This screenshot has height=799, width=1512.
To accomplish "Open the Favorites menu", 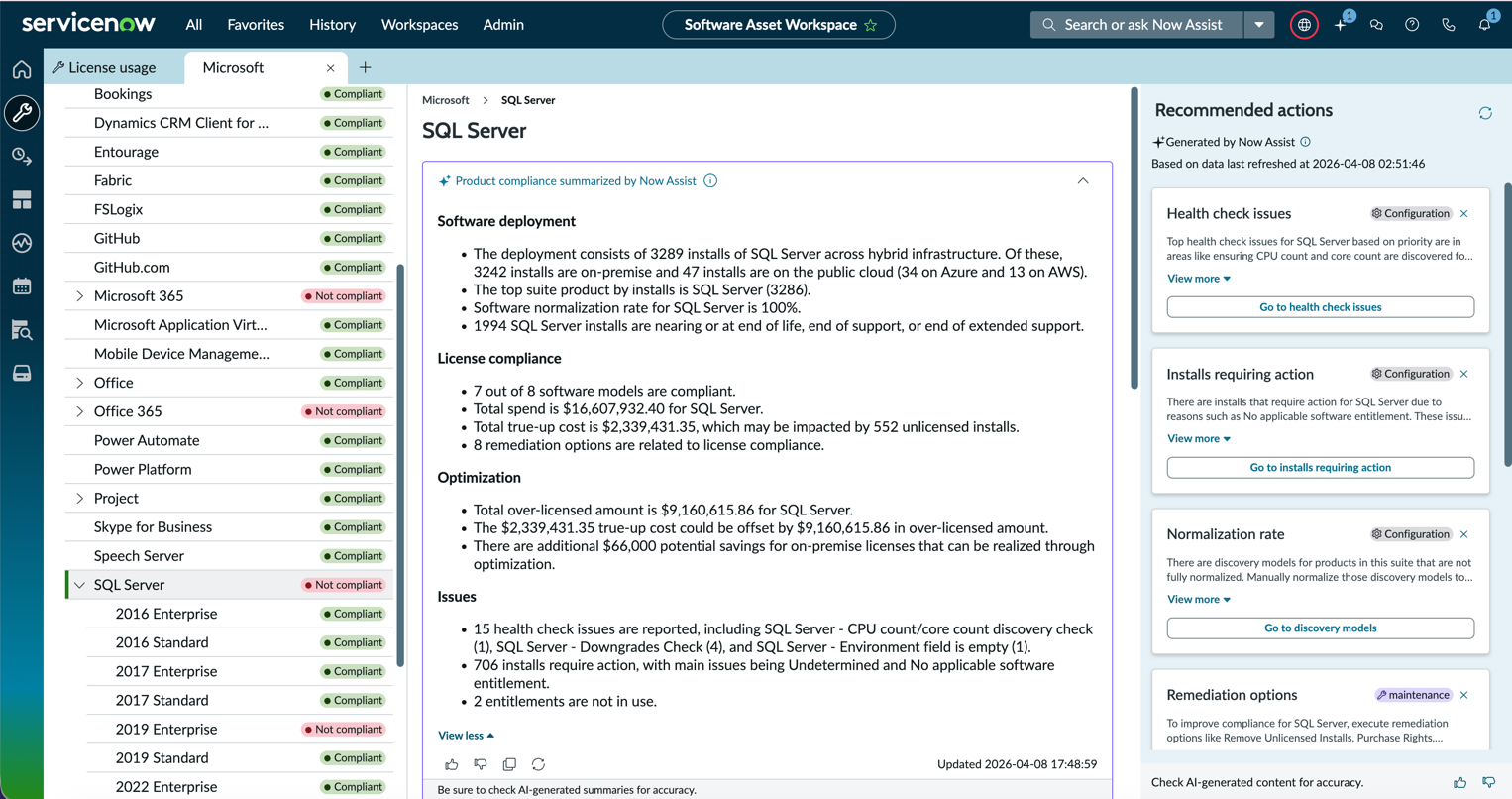I will point(256,25).
